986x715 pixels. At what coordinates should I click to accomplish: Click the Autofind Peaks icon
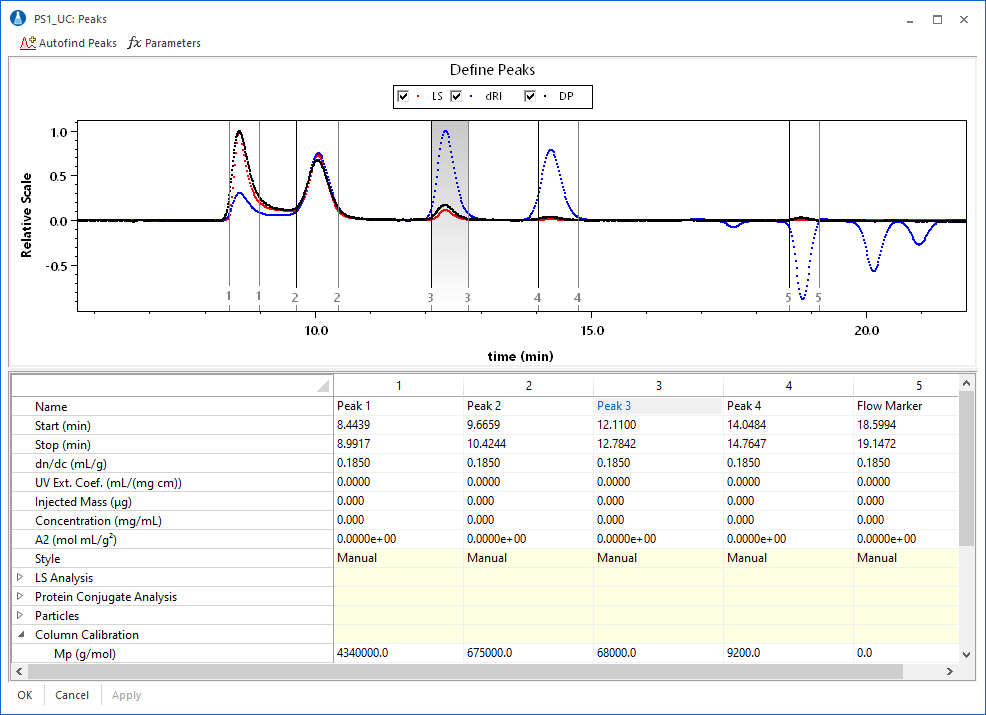click(x=28, y=43)
